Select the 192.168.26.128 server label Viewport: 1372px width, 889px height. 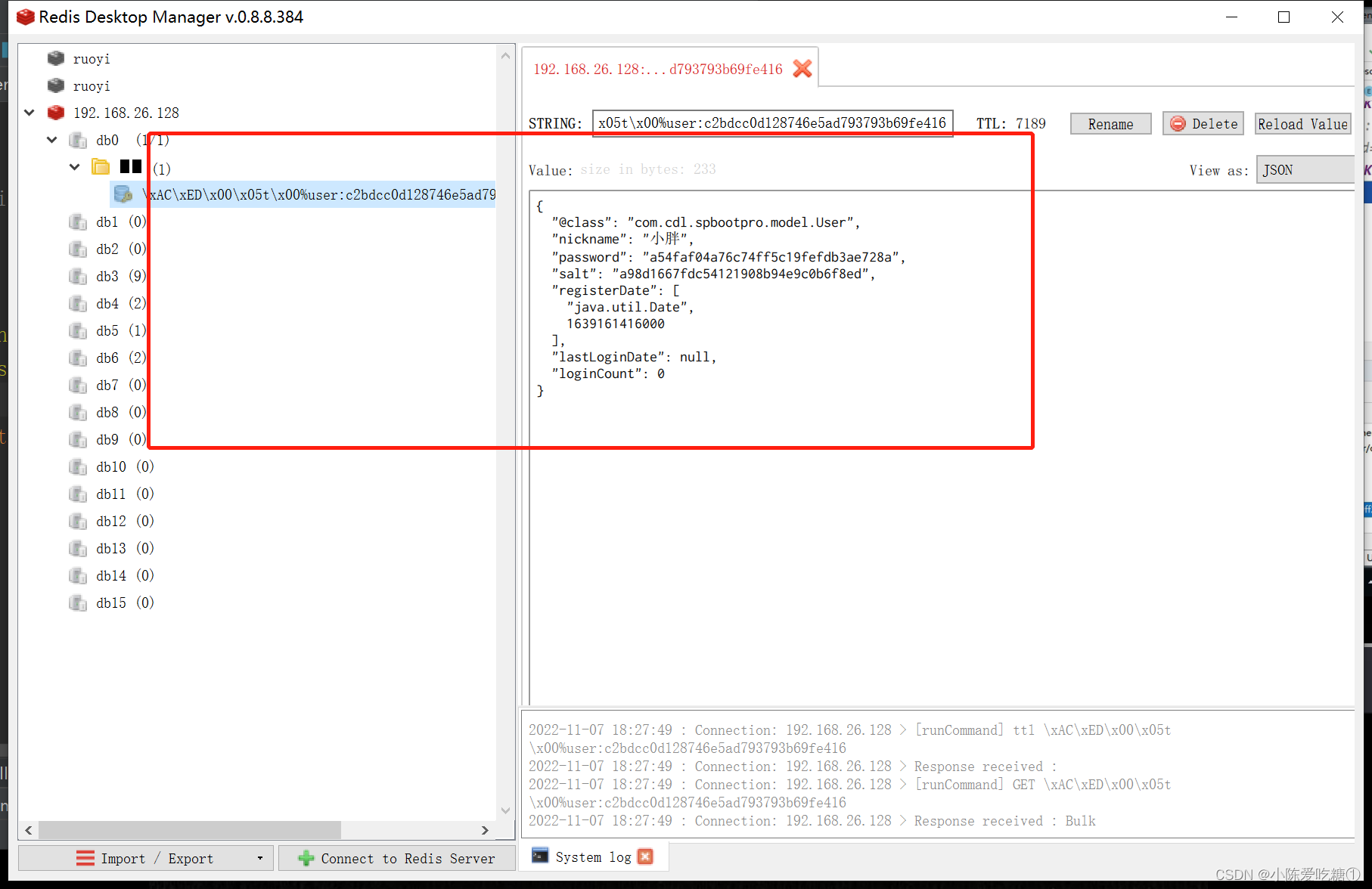126,113
